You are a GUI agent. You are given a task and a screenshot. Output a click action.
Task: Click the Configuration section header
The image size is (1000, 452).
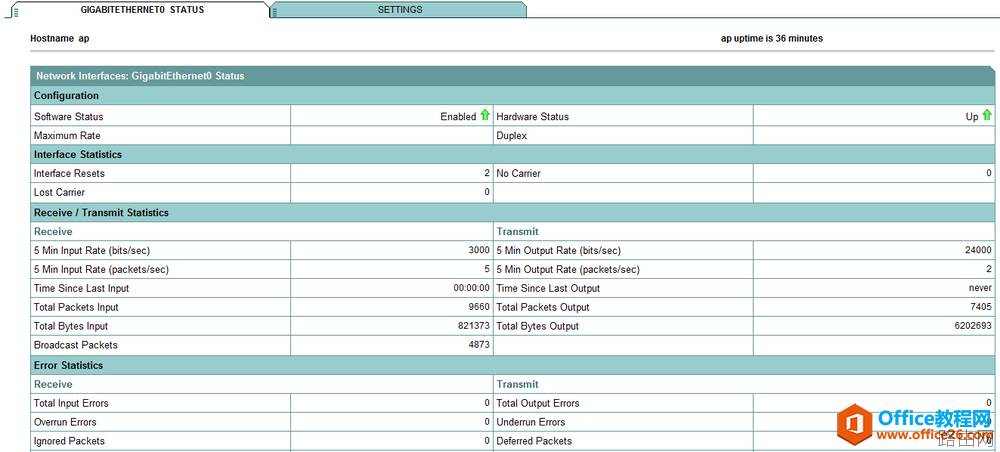[513, 96]
